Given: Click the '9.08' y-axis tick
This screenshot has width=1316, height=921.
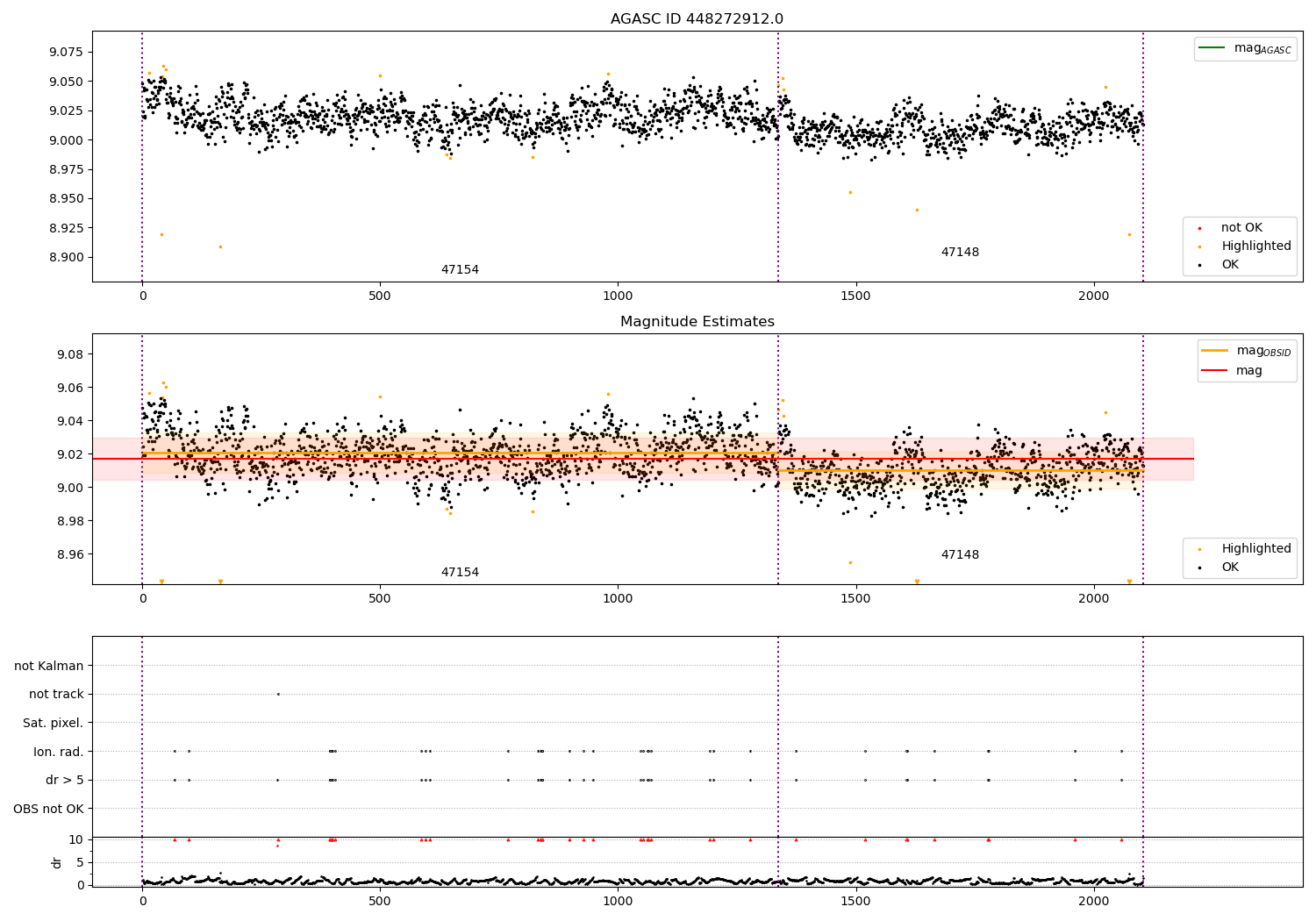Looking at the screenshot, I should click(x=70, y=354).
